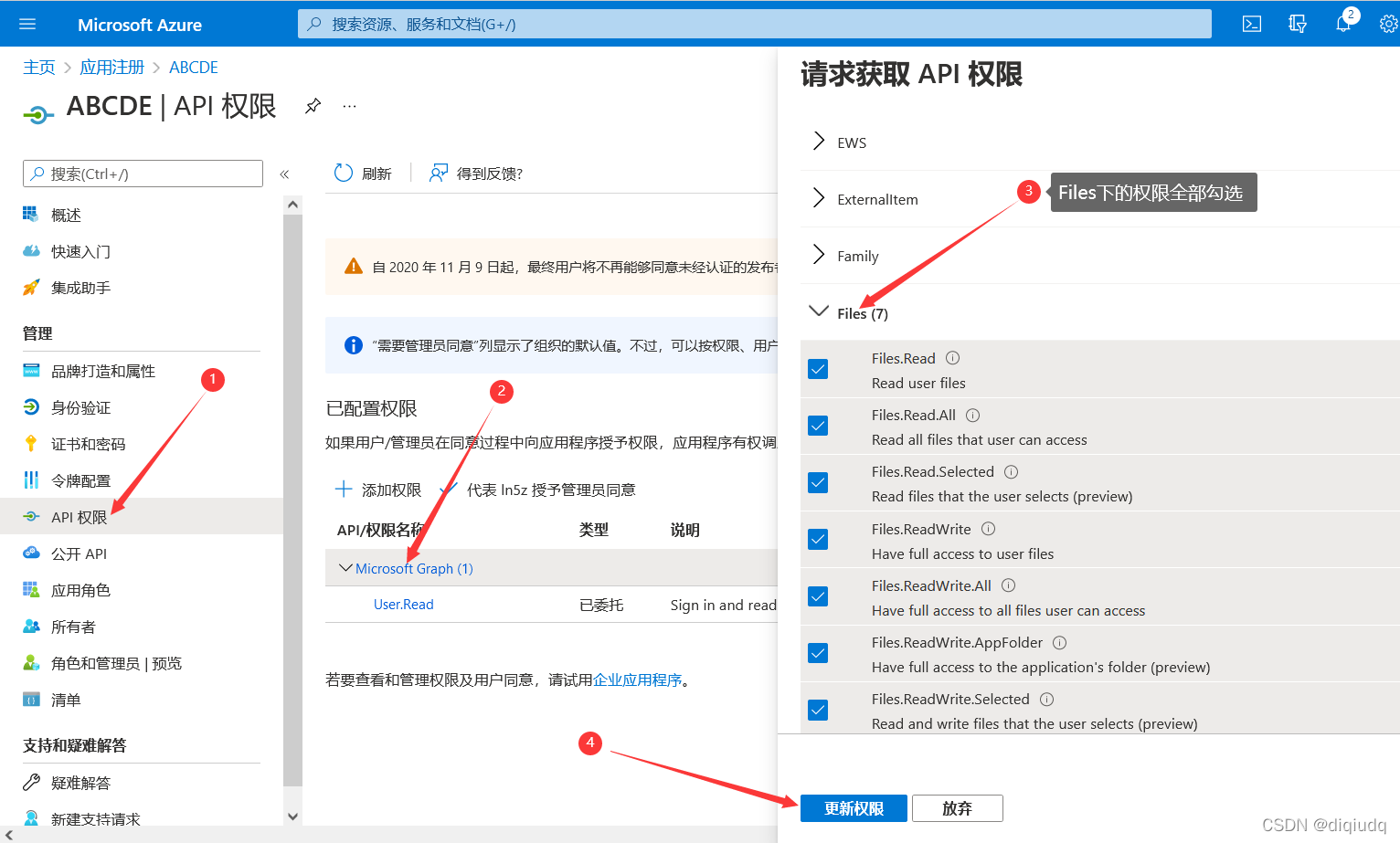Open the User.Read permission link

pos(403,604)
